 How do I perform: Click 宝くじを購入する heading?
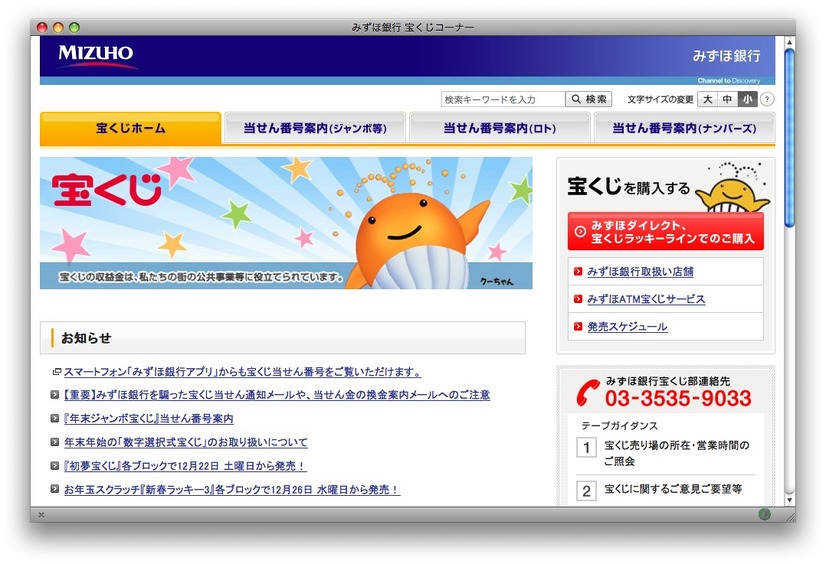pos(628,186)
